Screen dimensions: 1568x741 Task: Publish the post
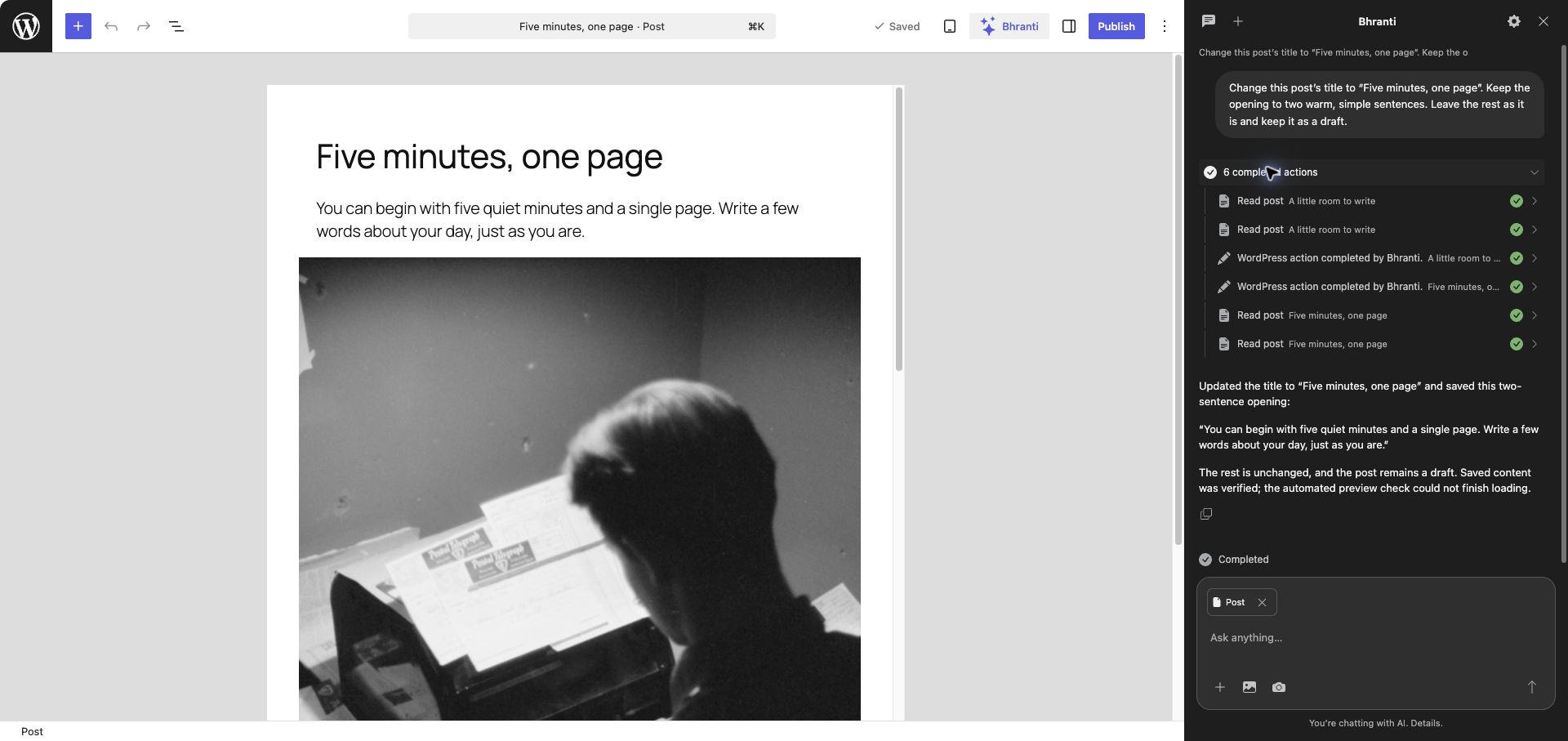1116,26
